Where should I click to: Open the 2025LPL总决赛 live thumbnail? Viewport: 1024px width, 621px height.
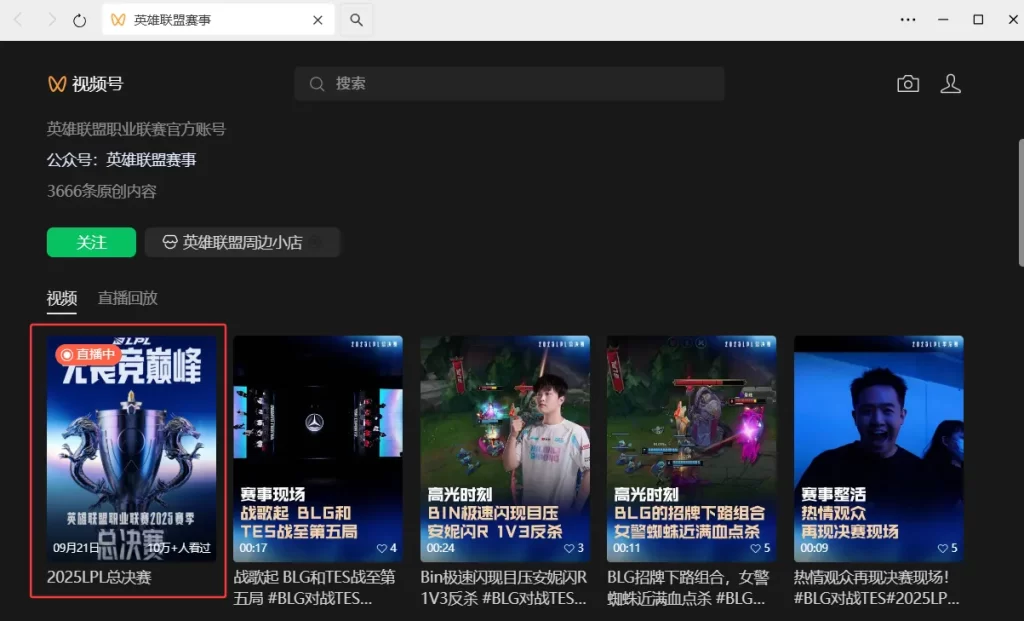point(131,449)
